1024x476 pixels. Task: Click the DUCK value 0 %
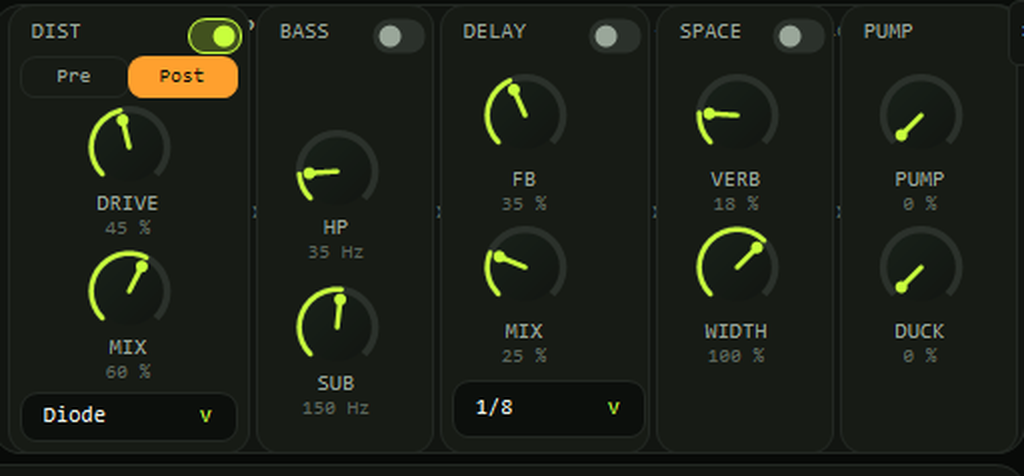tap(920, 357)
